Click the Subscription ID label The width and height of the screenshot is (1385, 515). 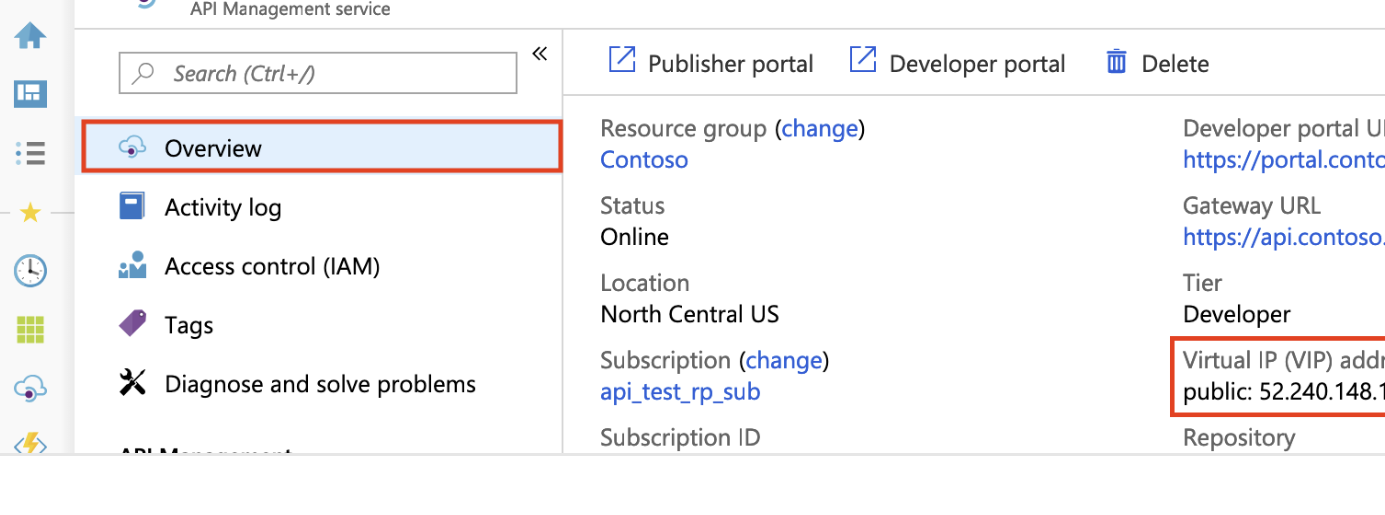680,438
